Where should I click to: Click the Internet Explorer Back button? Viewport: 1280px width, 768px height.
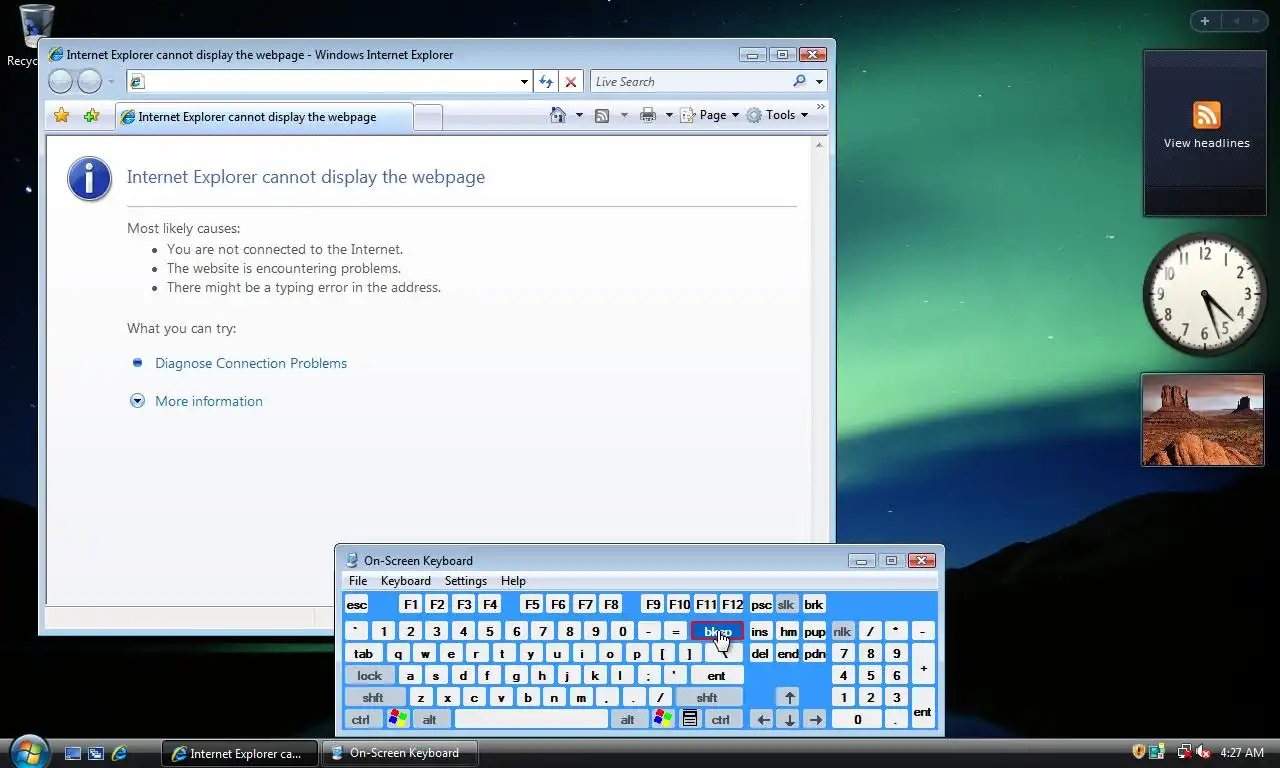click(60, 82)
